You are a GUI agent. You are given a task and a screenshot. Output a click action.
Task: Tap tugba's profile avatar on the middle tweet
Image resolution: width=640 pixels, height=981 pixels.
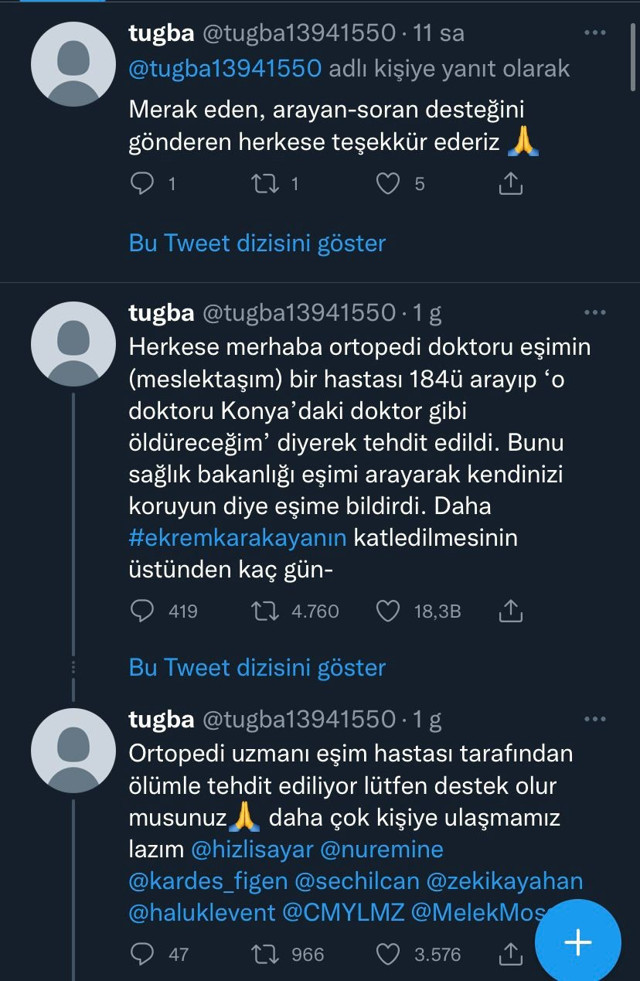point(72,340)
